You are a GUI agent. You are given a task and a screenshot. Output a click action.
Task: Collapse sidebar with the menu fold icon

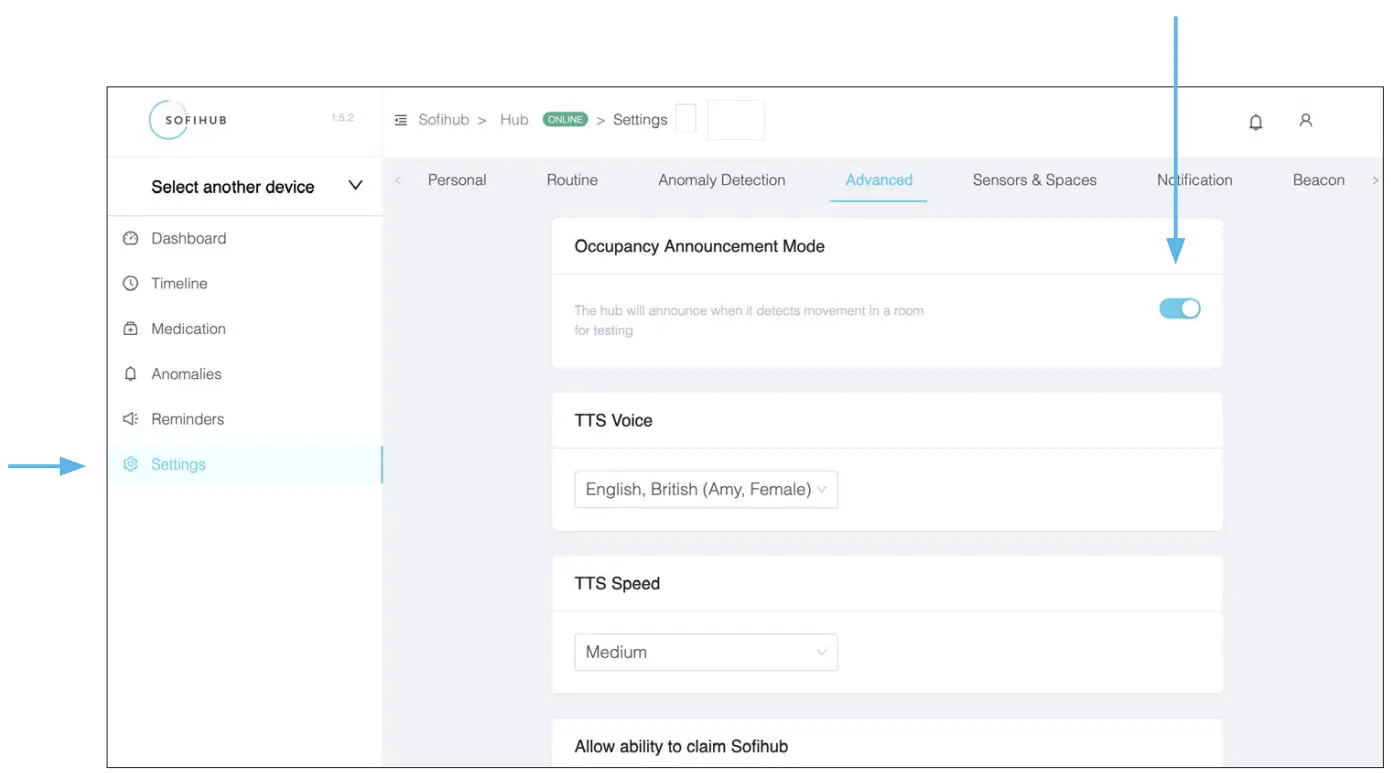pyautogui.click(x=401, y=120)
